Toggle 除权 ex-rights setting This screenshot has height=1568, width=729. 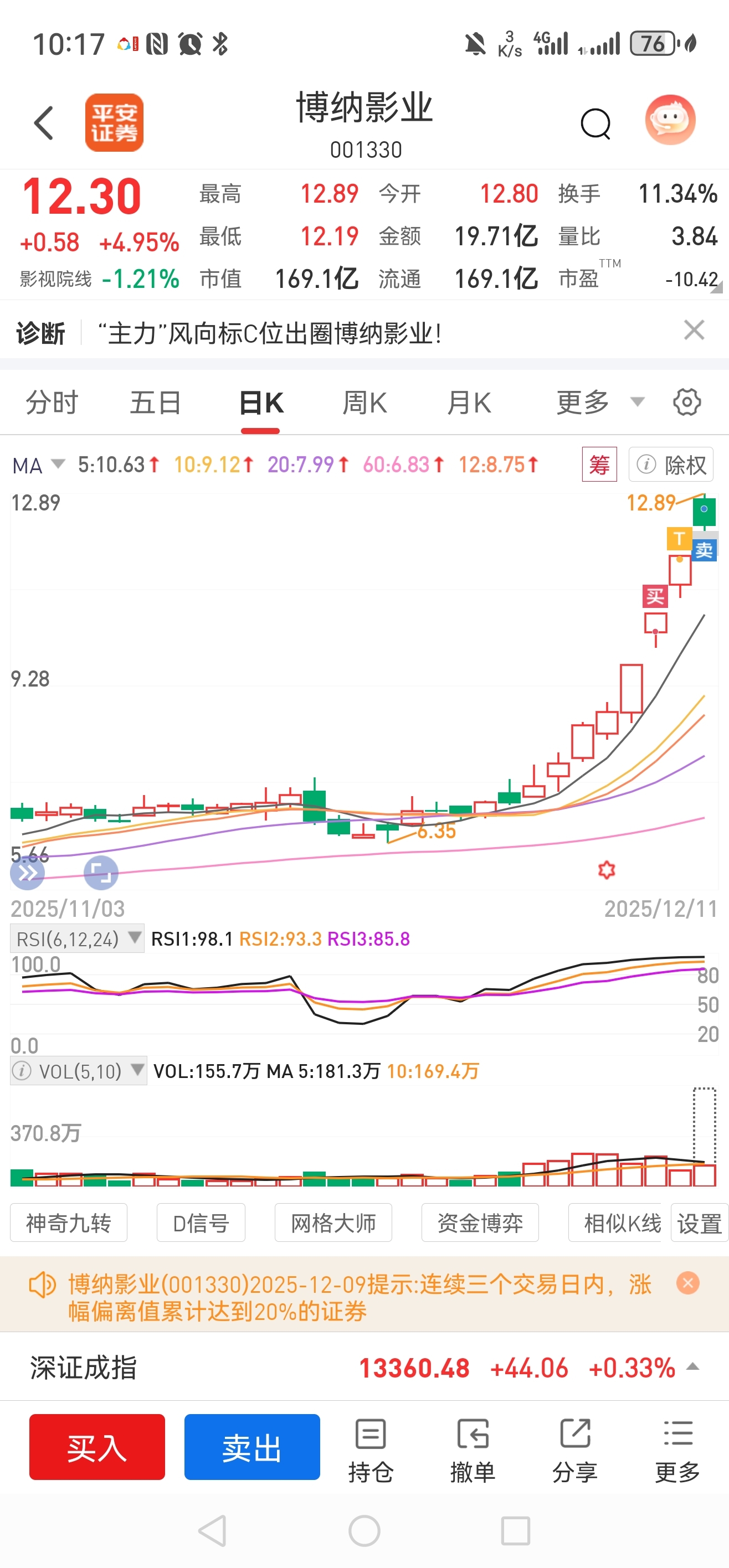click(671, 465)
